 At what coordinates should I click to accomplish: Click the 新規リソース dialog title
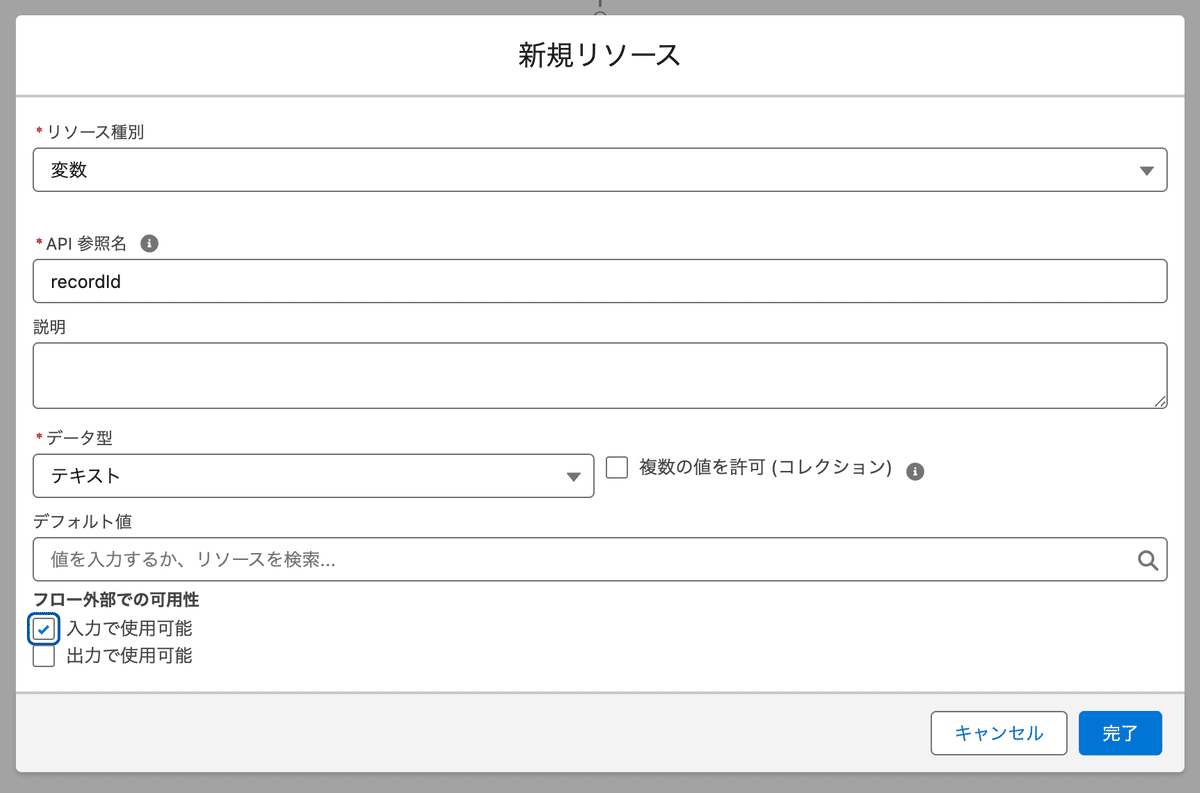click(600, 55)
